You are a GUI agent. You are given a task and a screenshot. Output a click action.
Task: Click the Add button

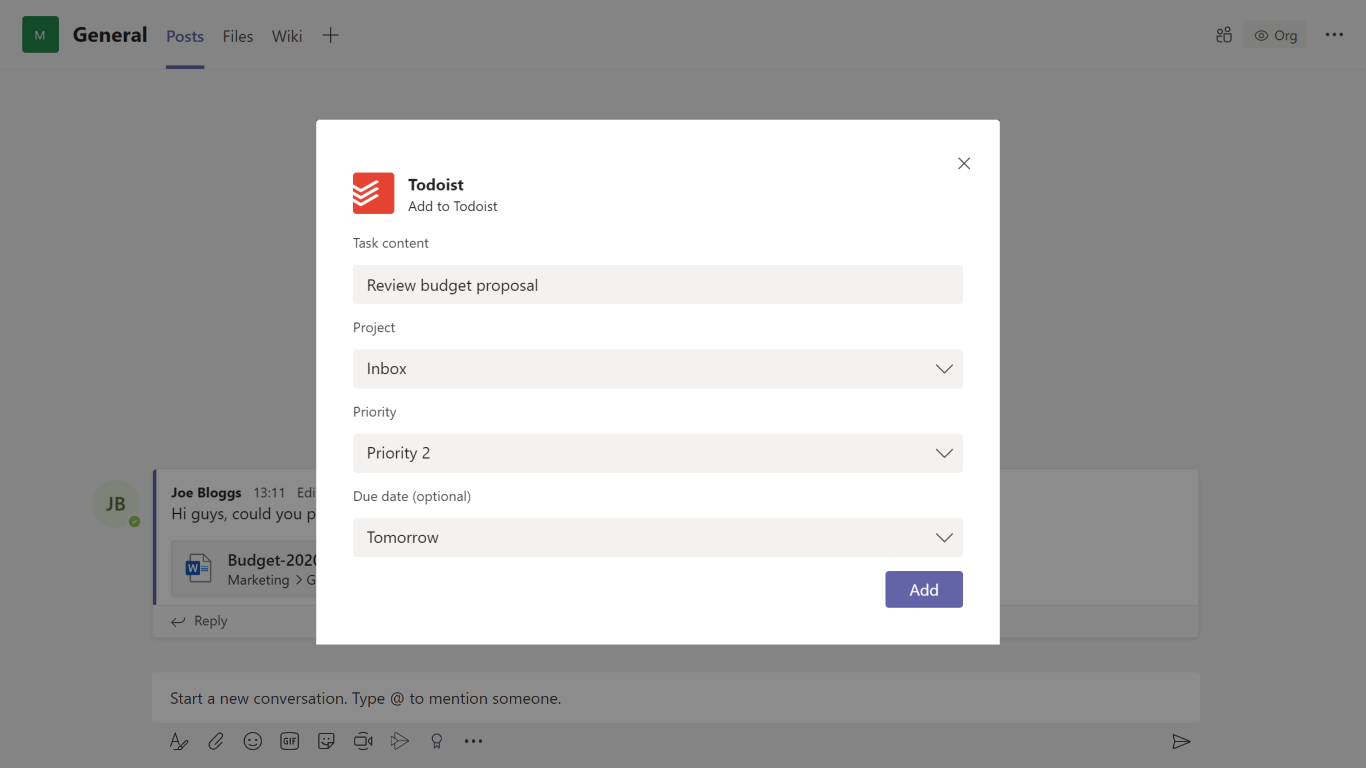point(924,590)
